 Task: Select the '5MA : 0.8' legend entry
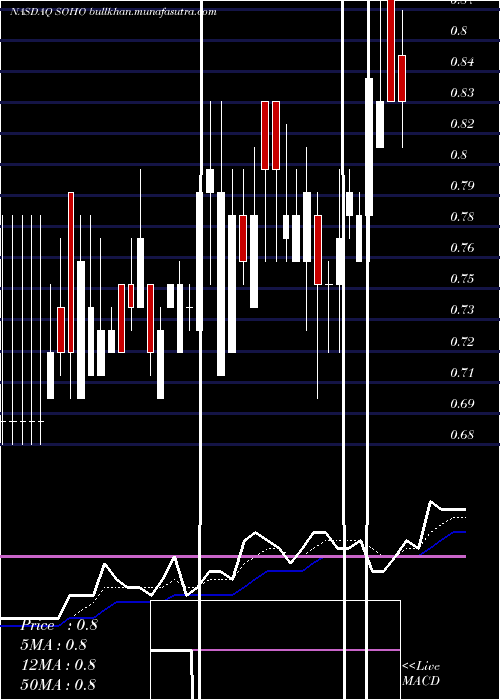coord(54,645)
